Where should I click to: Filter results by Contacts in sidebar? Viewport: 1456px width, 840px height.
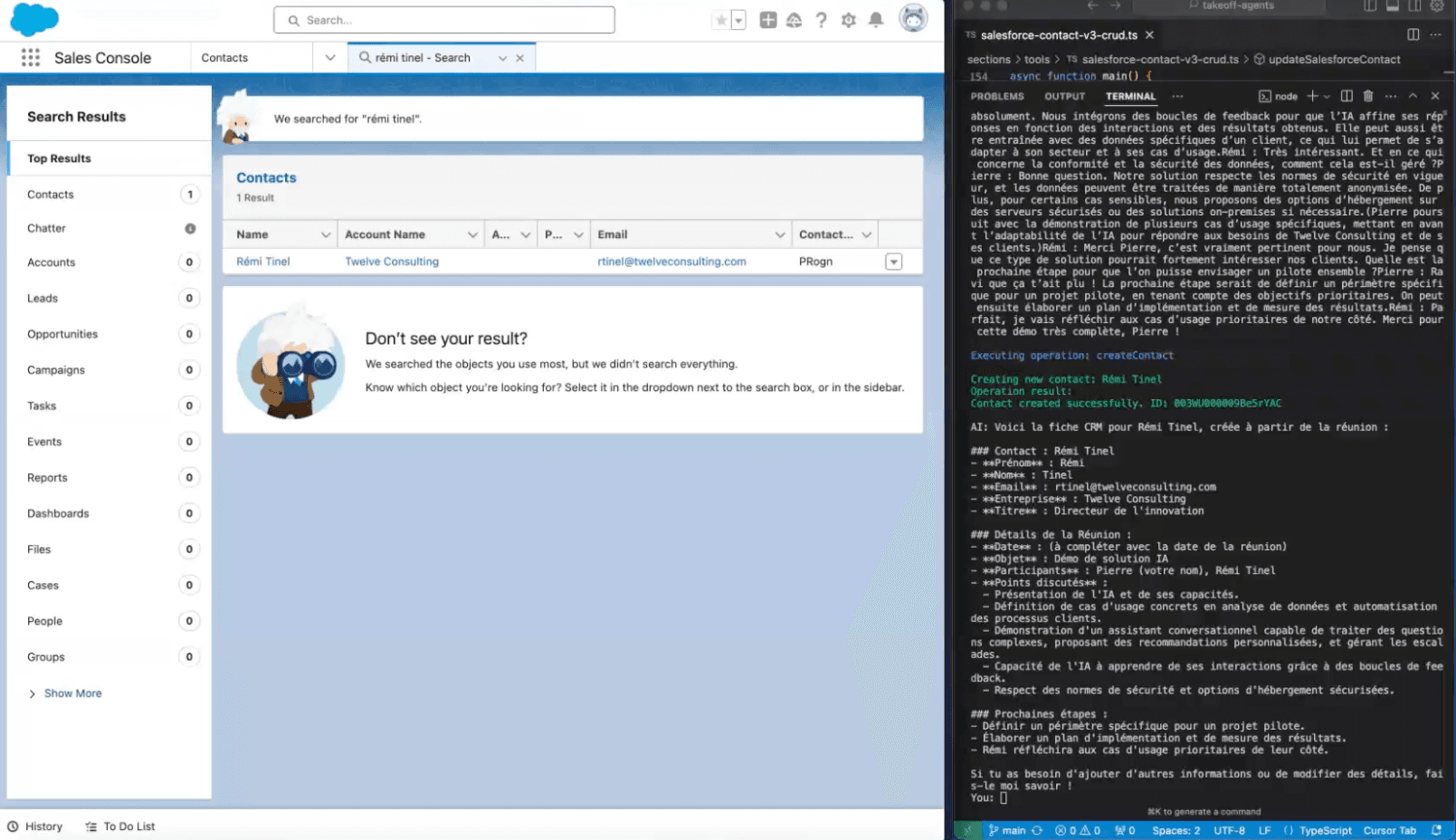pos(109,195)
